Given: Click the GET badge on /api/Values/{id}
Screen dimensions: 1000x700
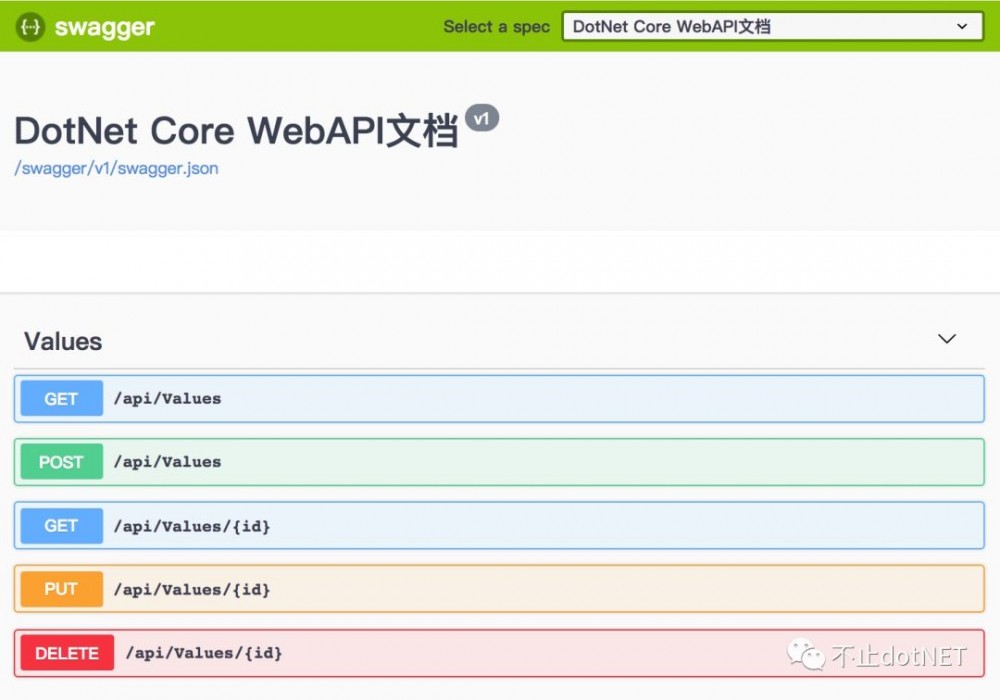Looking at the screenshot, I should click(61, 526).
